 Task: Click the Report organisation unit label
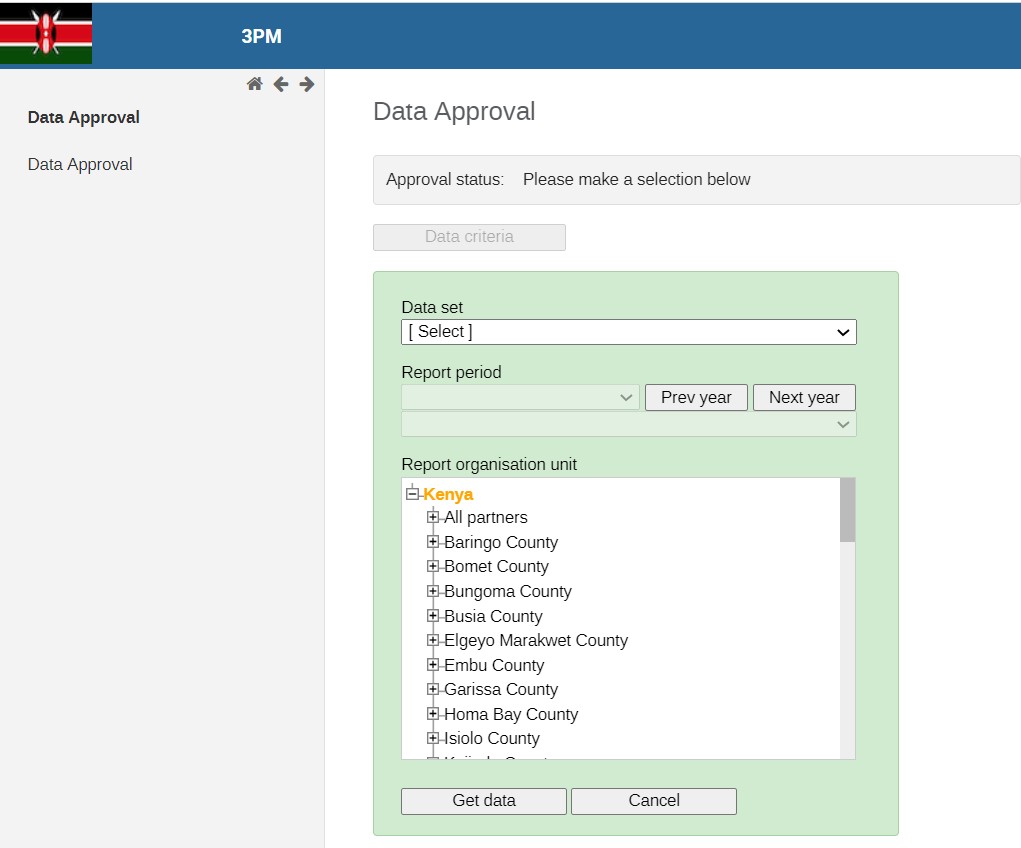click(489, 464)
